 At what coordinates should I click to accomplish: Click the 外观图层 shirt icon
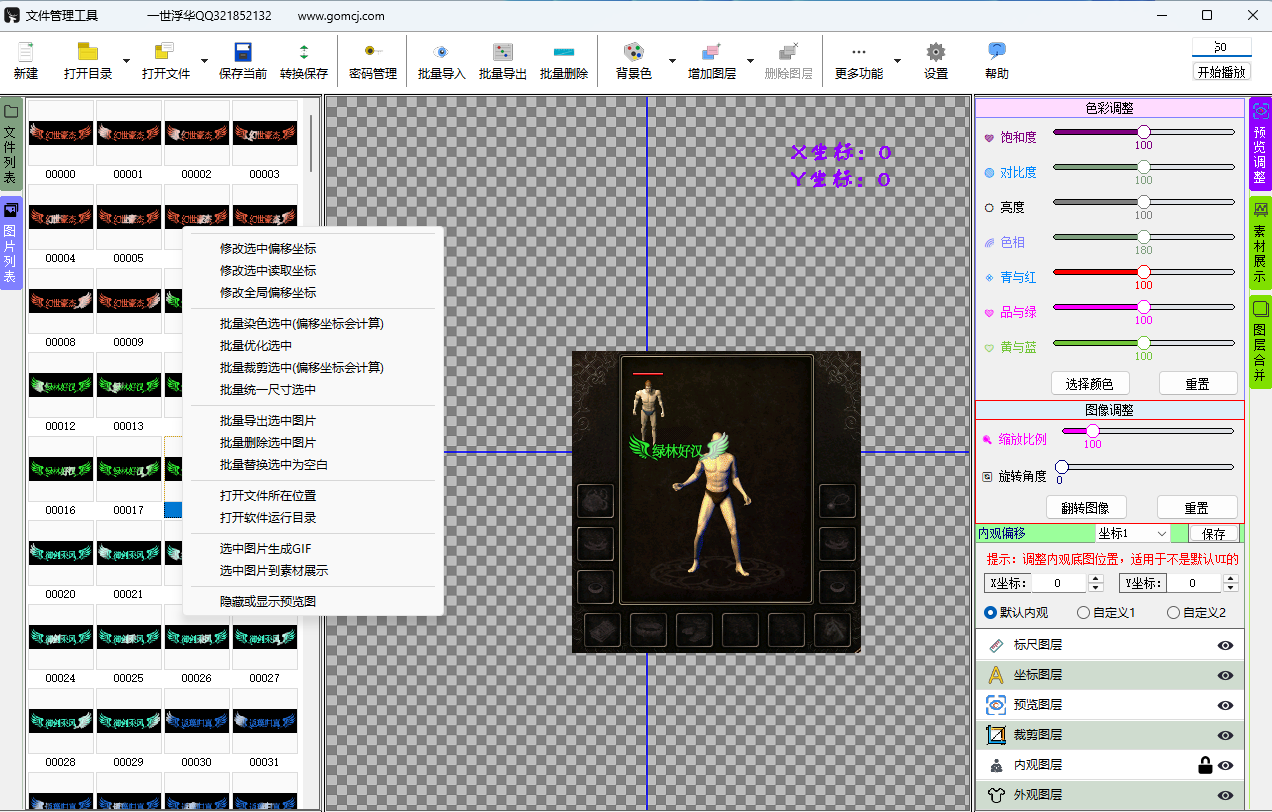pyautogui.click(x=996, y=796)
